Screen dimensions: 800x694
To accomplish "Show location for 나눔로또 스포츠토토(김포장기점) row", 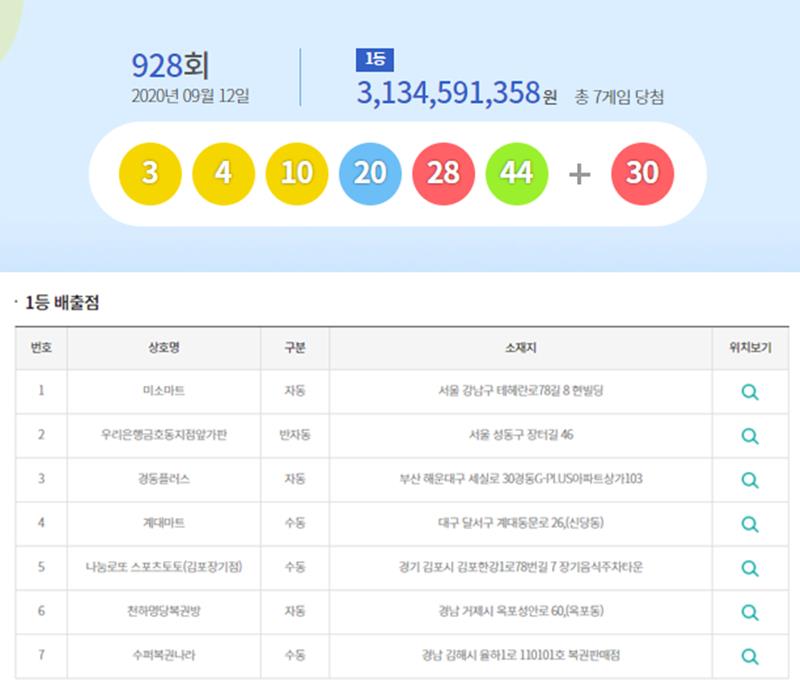I will click(749, 568).
